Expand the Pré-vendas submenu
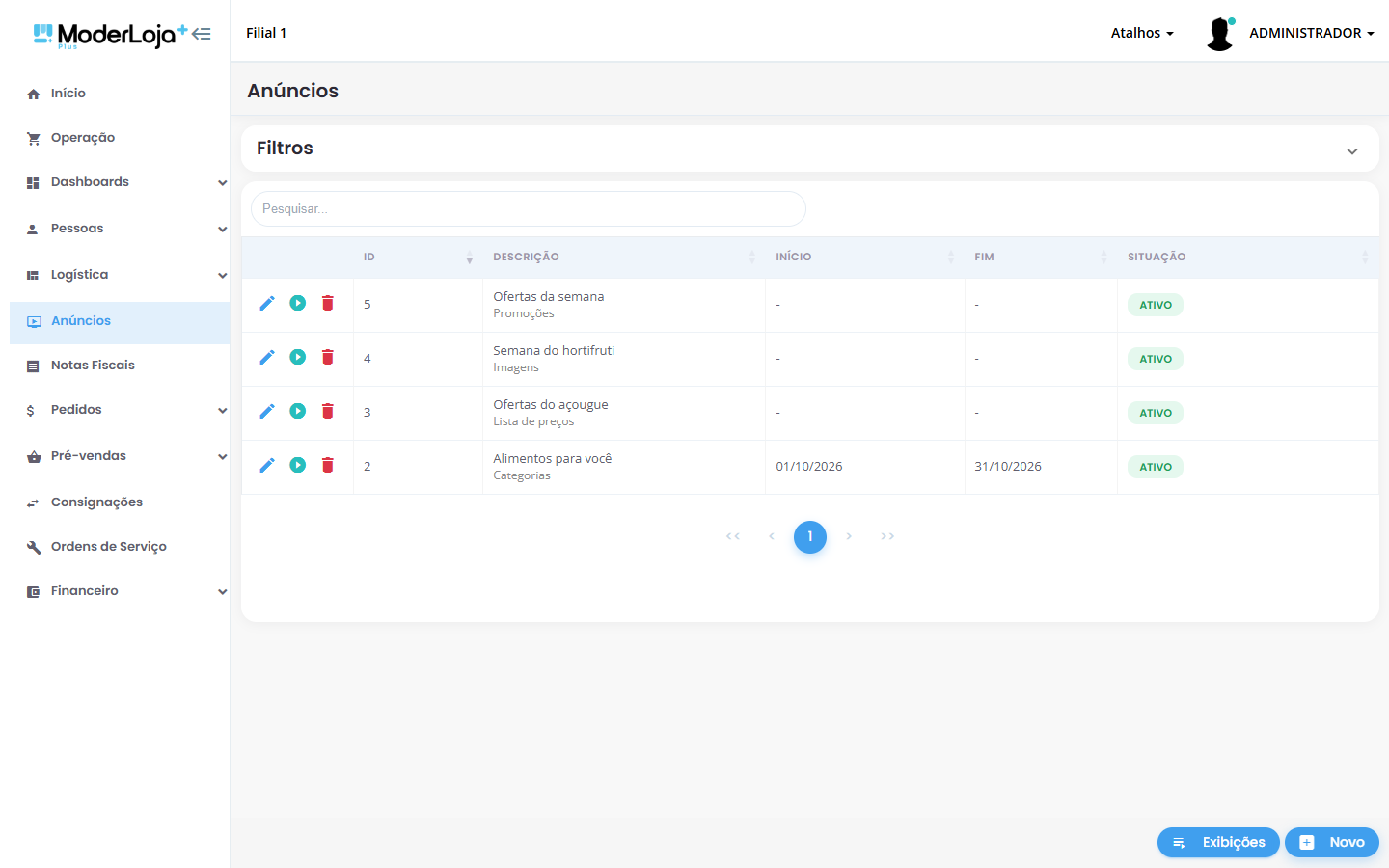This screenshot has height=868, width=1389. click(223, 457)
